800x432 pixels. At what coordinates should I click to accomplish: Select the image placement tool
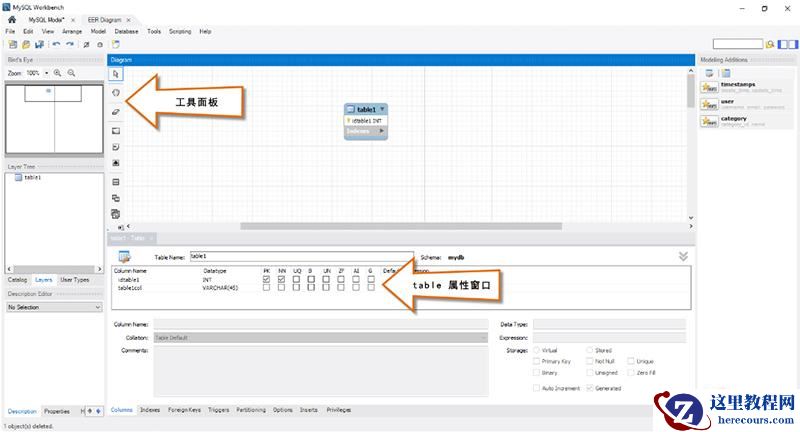coord(116,163)
